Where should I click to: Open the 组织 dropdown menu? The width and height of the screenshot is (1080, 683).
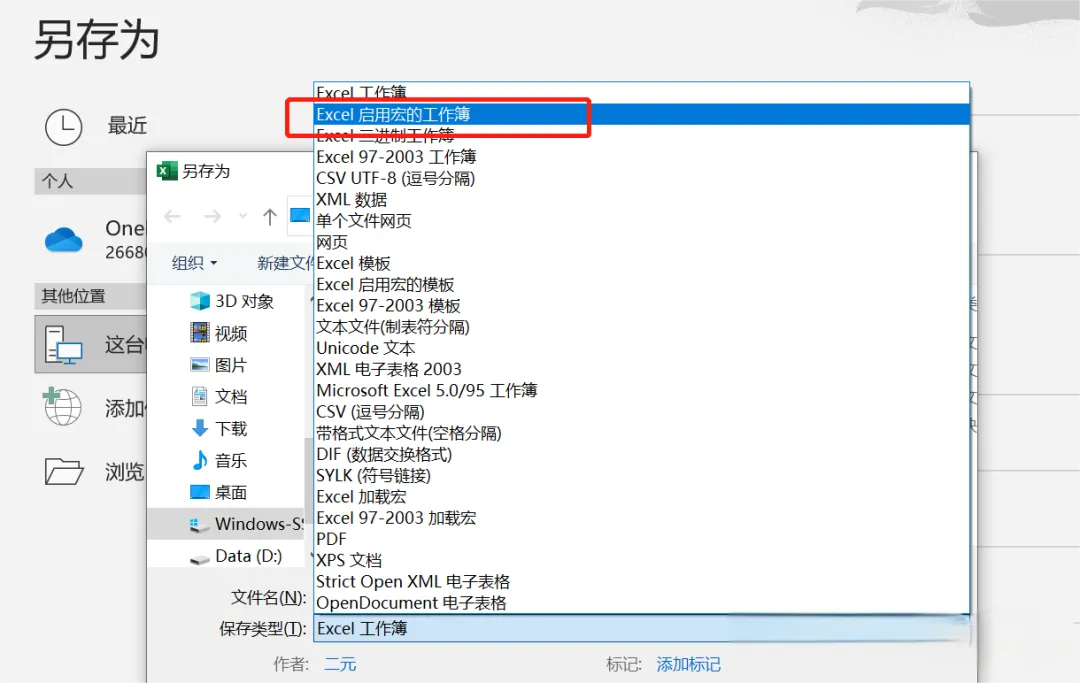(194, 263)
